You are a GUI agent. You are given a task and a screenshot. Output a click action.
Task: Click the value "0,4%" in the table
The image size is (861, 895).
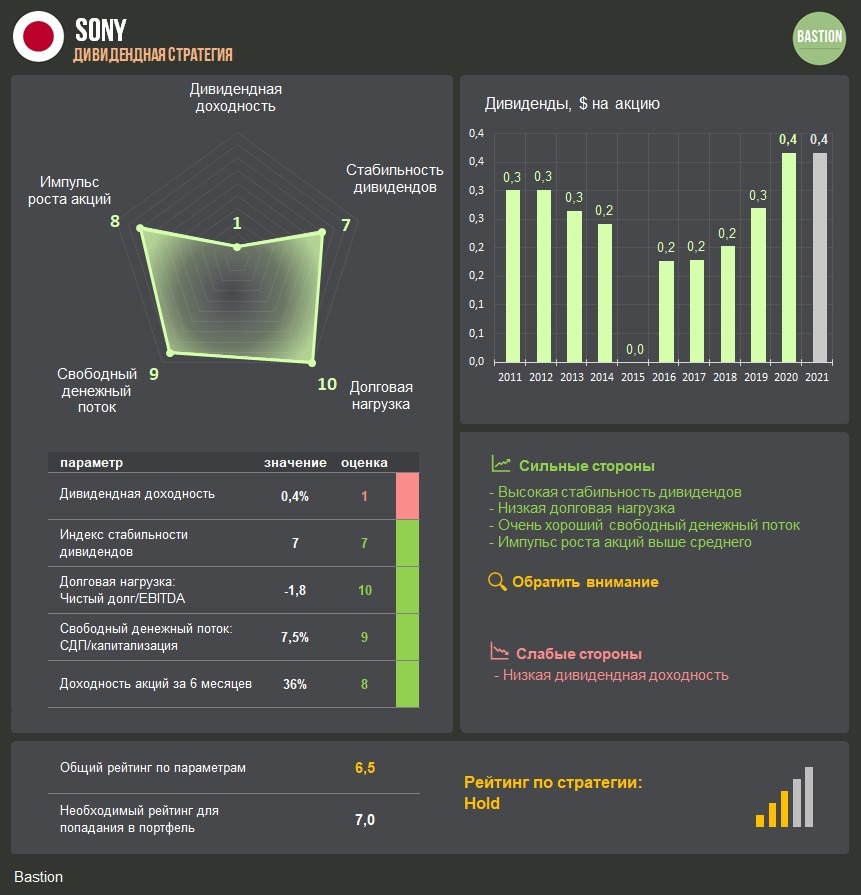(295, 497)
